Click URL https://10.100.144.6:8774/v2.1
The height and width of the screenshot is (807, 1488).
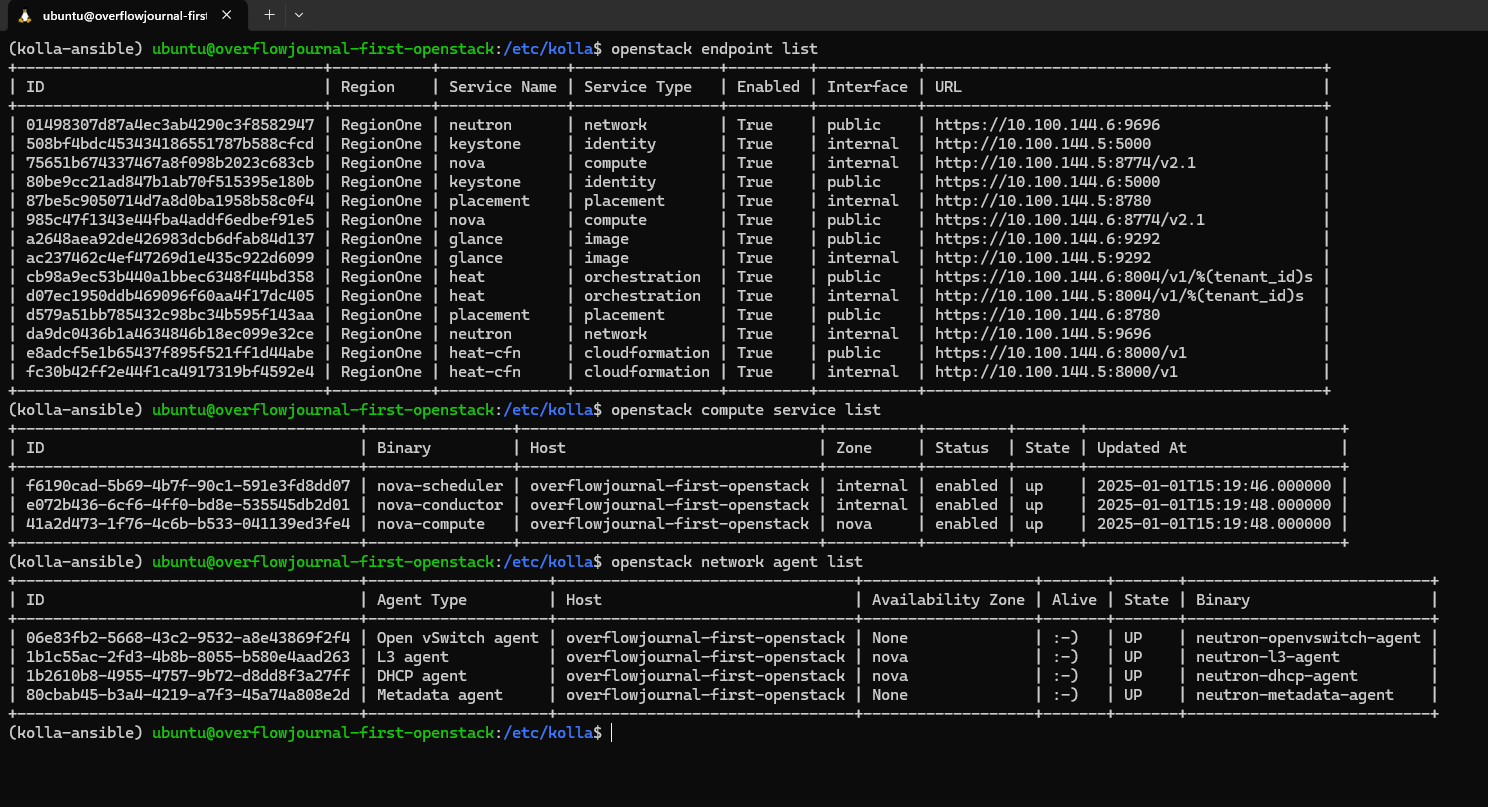tap(1070, 220)
